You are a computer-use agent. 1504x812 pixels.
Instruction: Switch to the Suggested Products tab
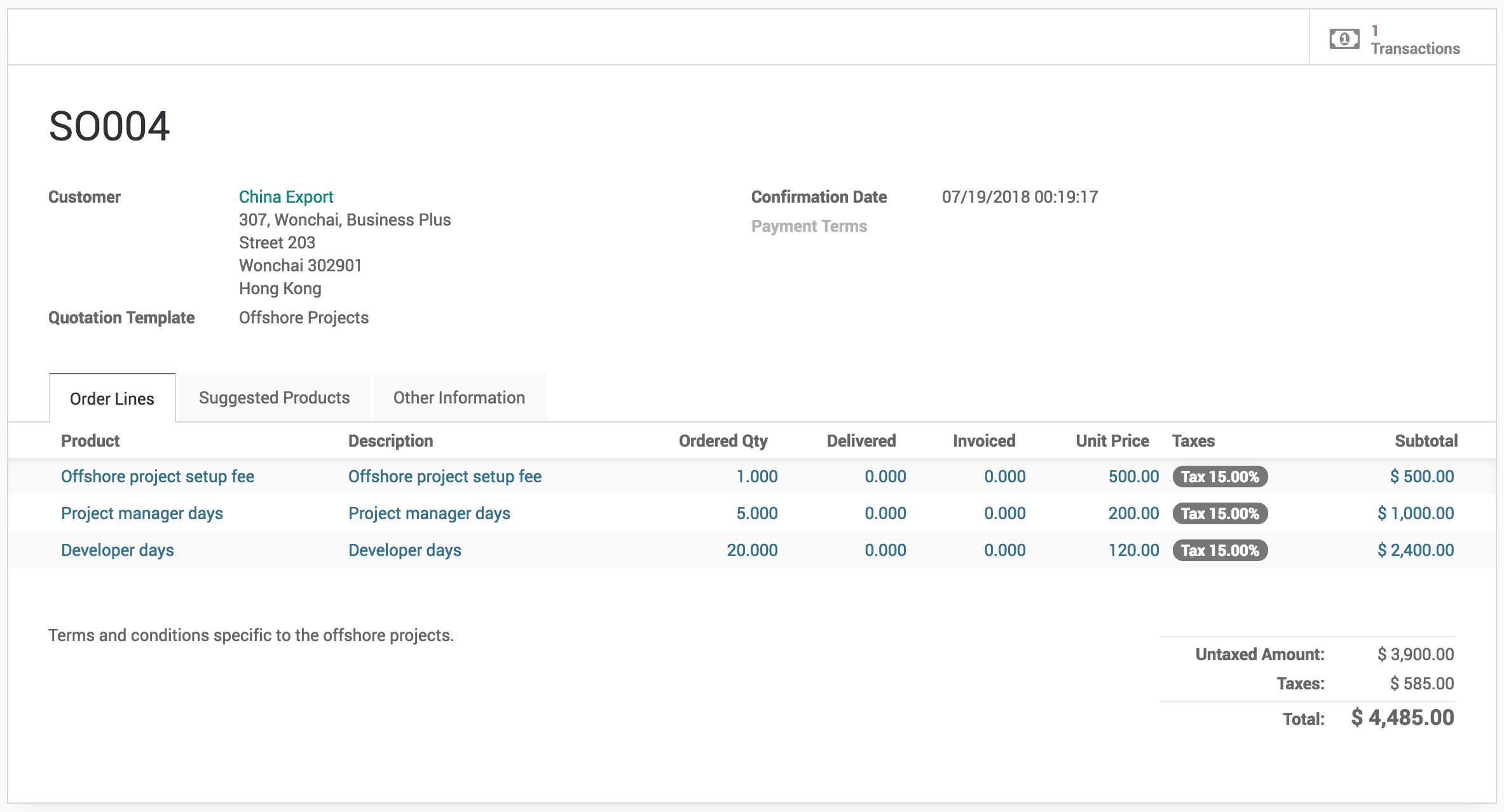point(274,398)
